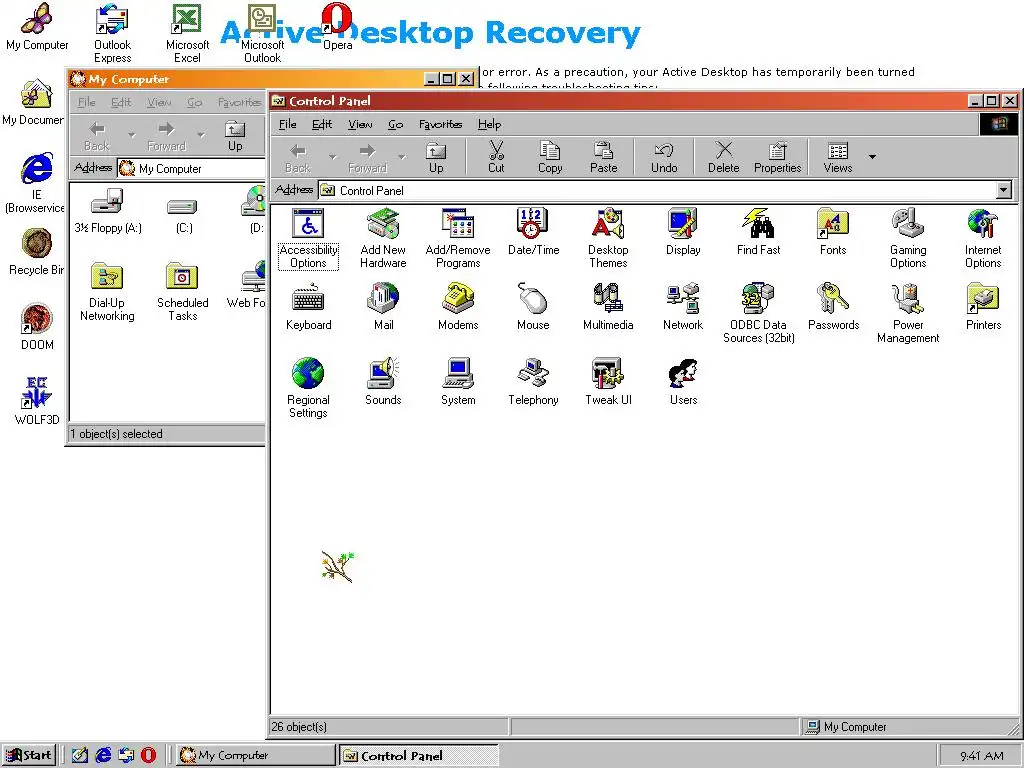Open Add New Hardware in Control Panel
This screenshot has width=1024, height=768.
pyautogui.click(x=383, y=238)
